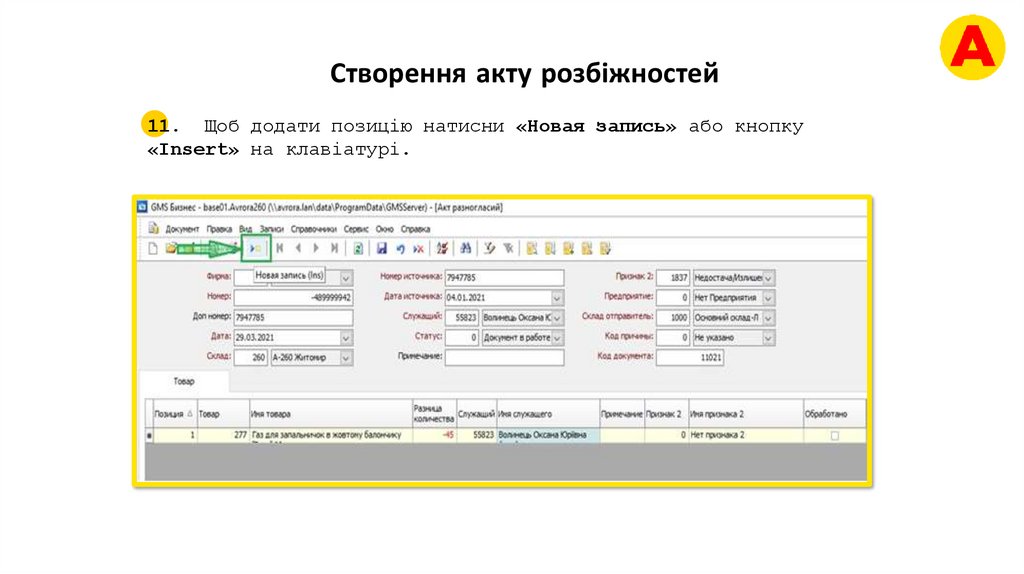Click the blue undo arrow icon
1024x574 pixels.
pos(400,248)
